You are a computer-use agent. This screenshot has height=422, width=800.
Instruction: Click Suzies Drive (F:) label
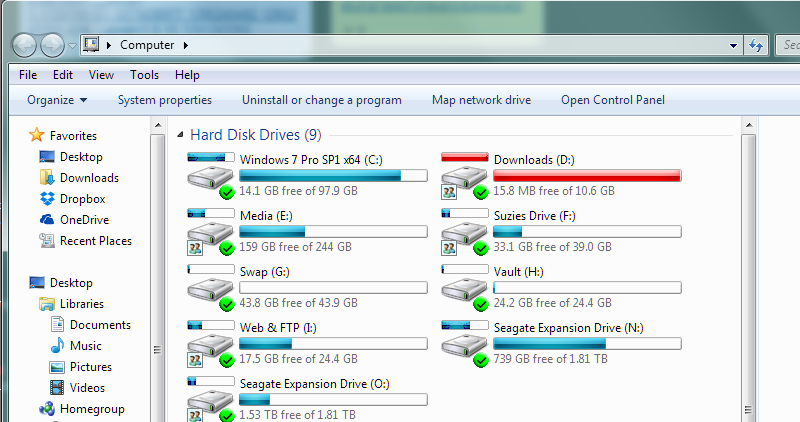pos(535,216)
